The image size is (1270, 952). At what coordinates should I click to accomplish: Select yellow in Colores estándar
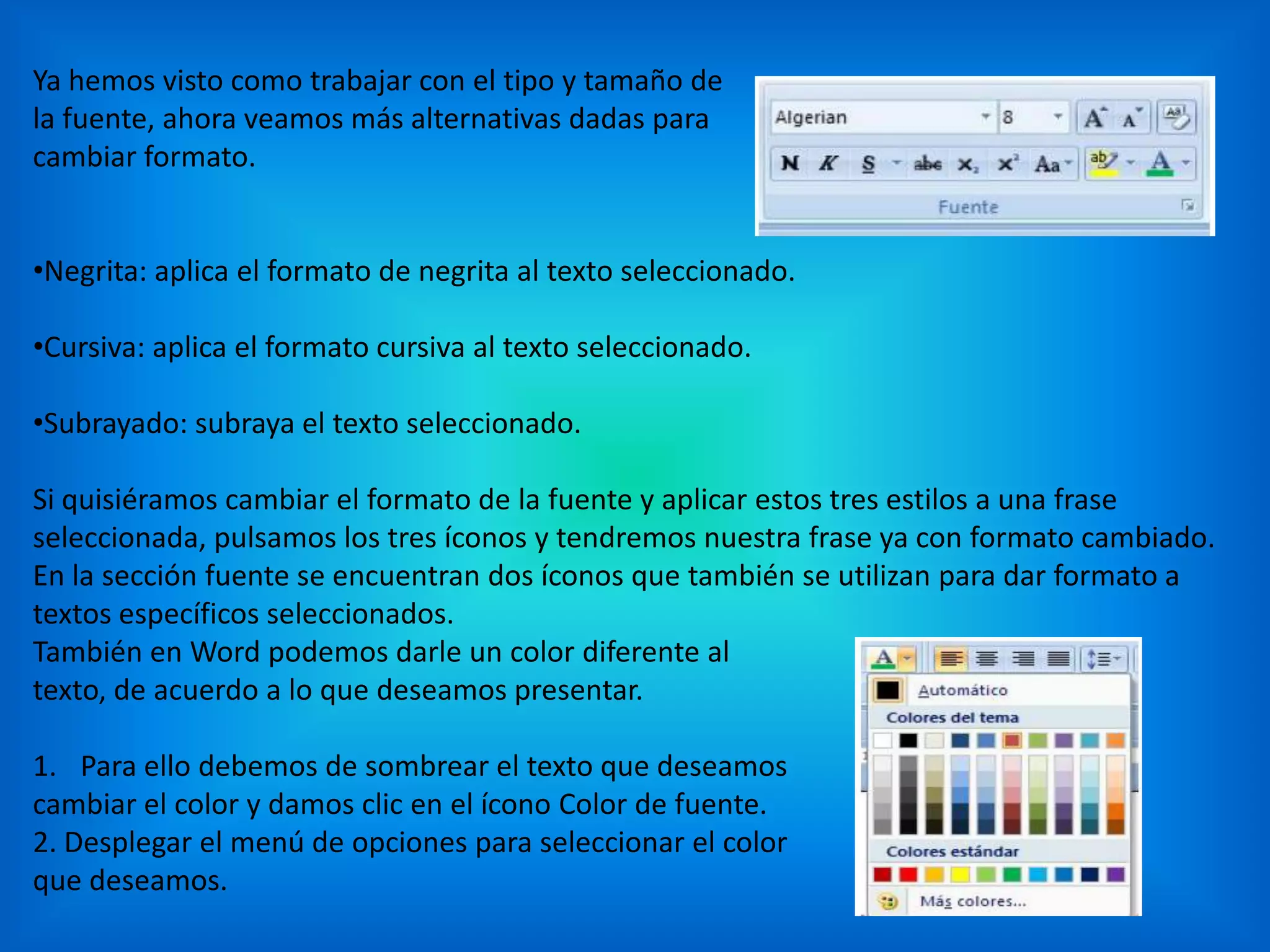coord(960,875)
